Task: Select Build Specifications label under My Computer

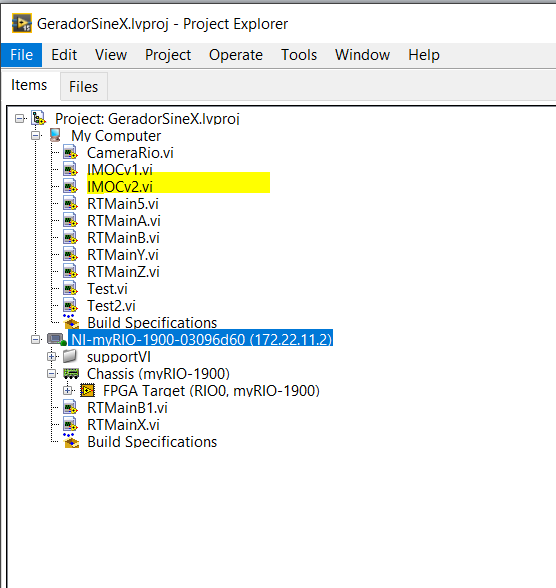Action: (x=152, y=323)
